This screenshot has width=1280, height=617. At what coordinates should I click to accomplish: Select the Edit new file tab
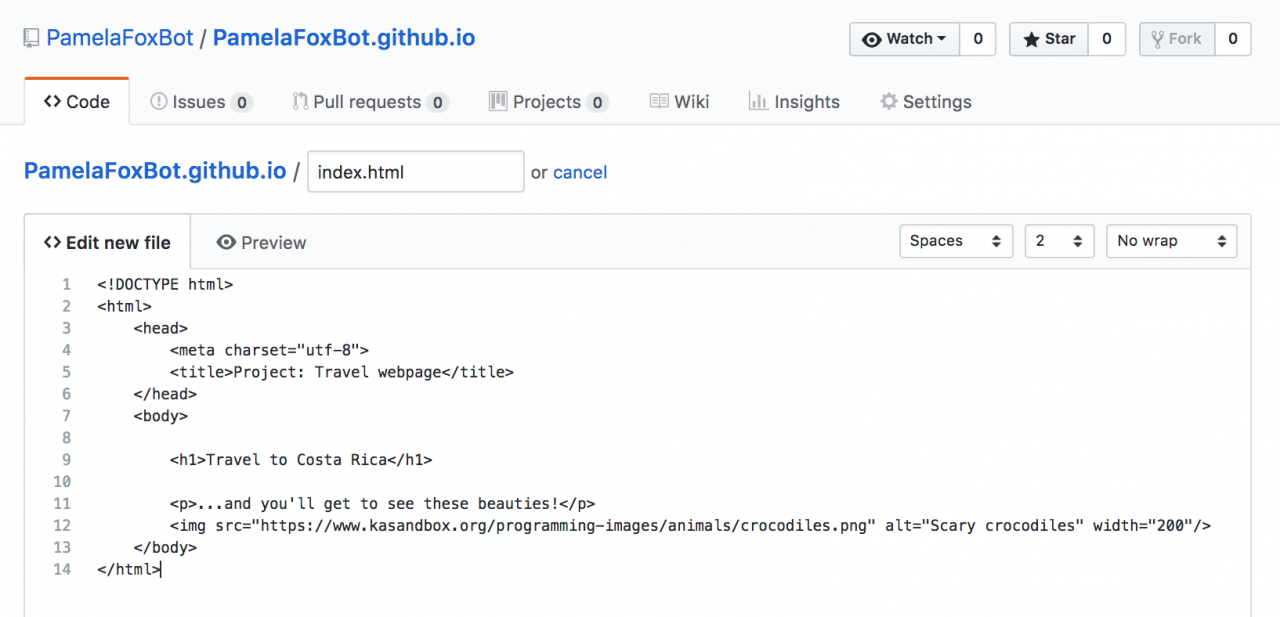tap(107, 242)
